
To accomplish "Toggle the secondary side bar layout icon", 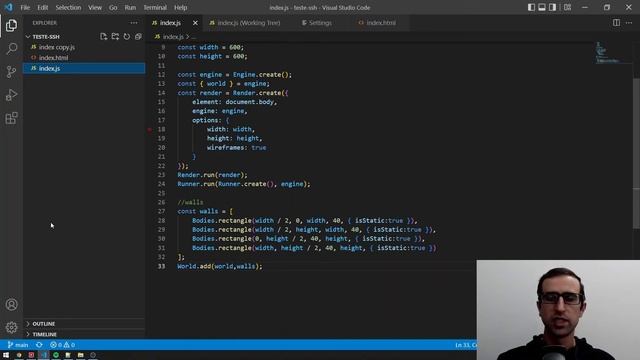I will 552,7.
